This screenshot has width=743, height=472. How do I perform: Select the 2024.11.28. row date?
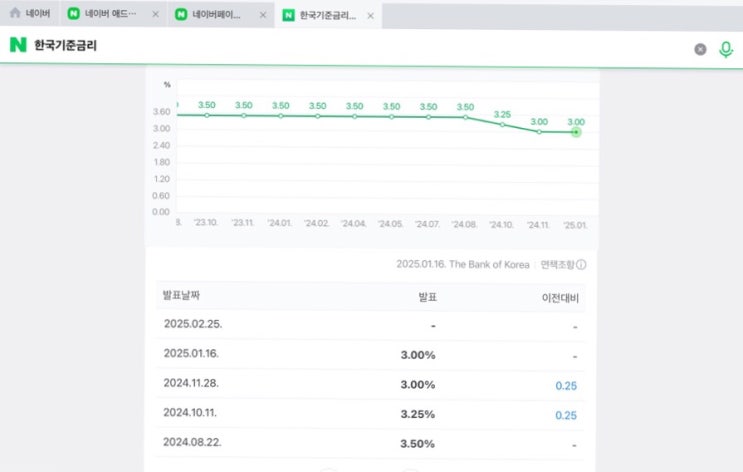pos(191,383)
